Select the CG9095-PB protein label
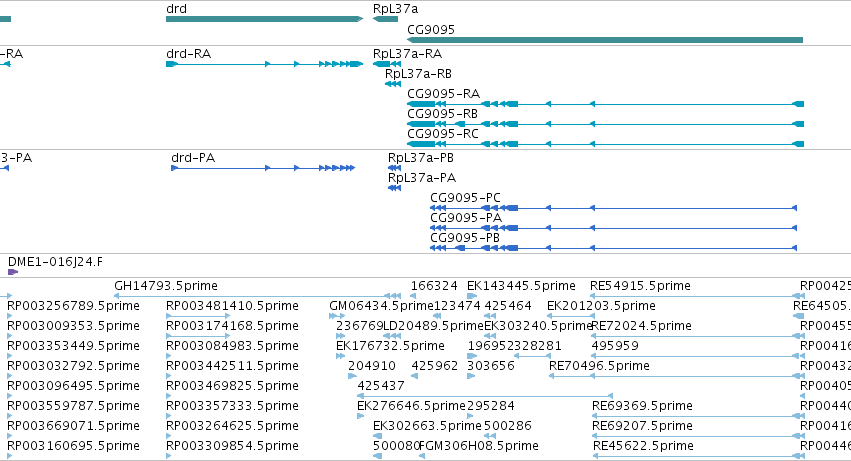The width and height of the screenshot is (851, 461). 465,238
